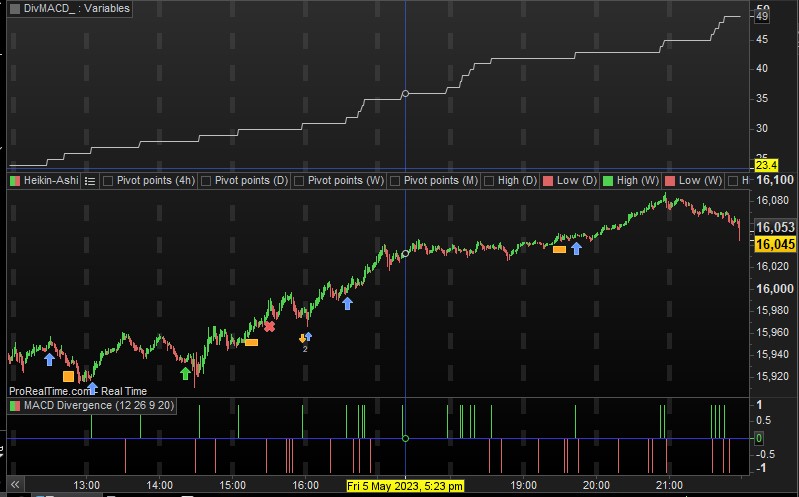Click the 16,000 price scale label
Image resolution: width=799 pixels, height=497 pixels.
[775, 289]
